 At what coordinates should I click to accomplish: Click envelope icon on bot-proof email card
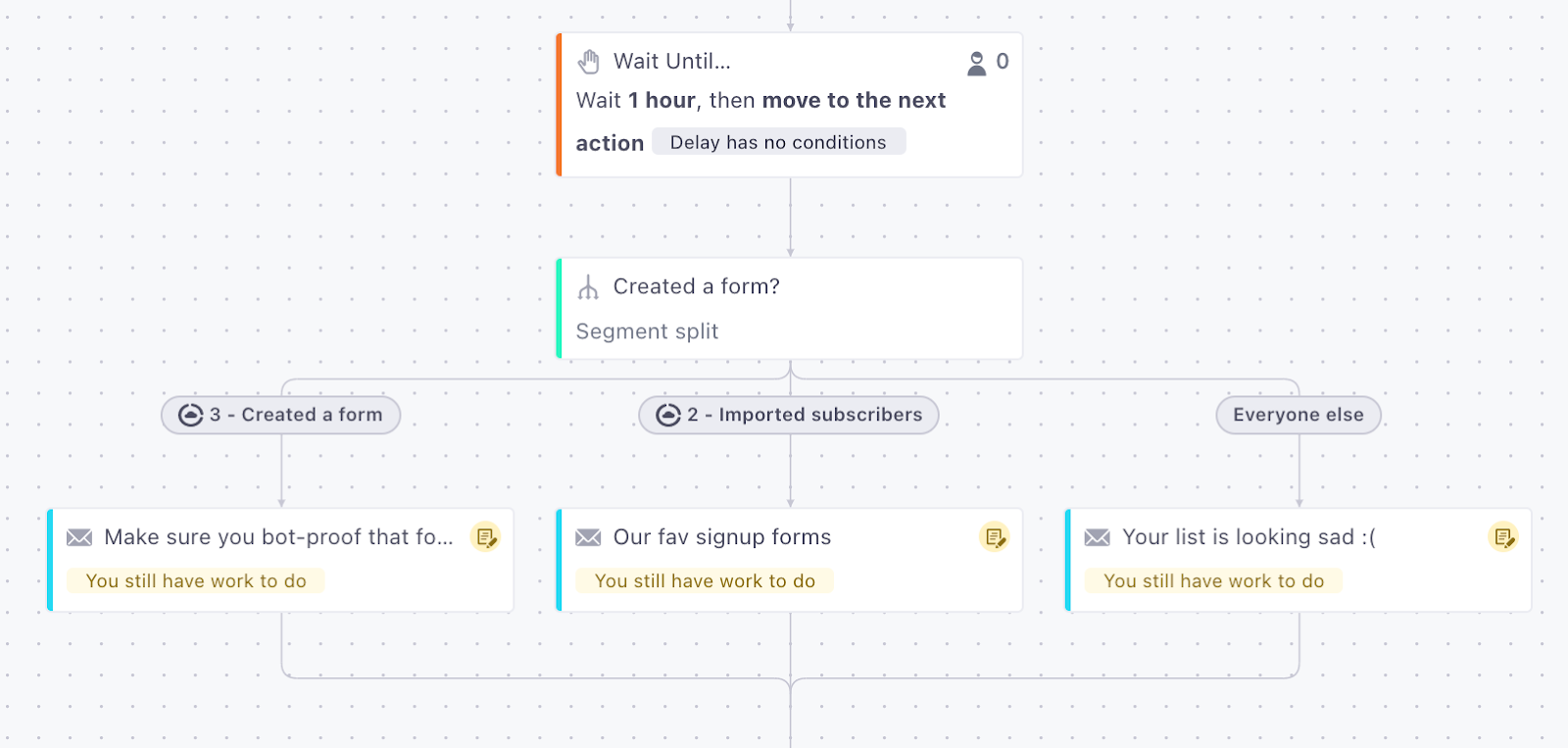click(x=79, y=537)
